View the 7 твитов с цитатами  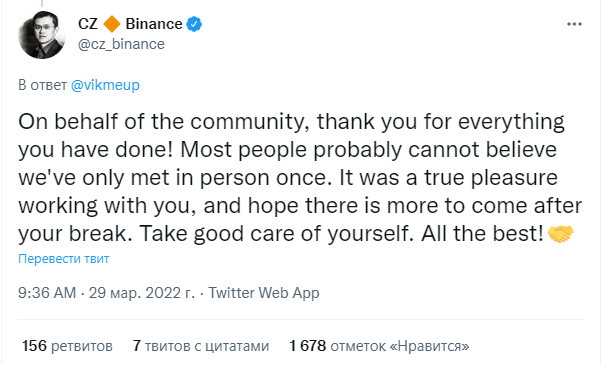coord(201,346)
